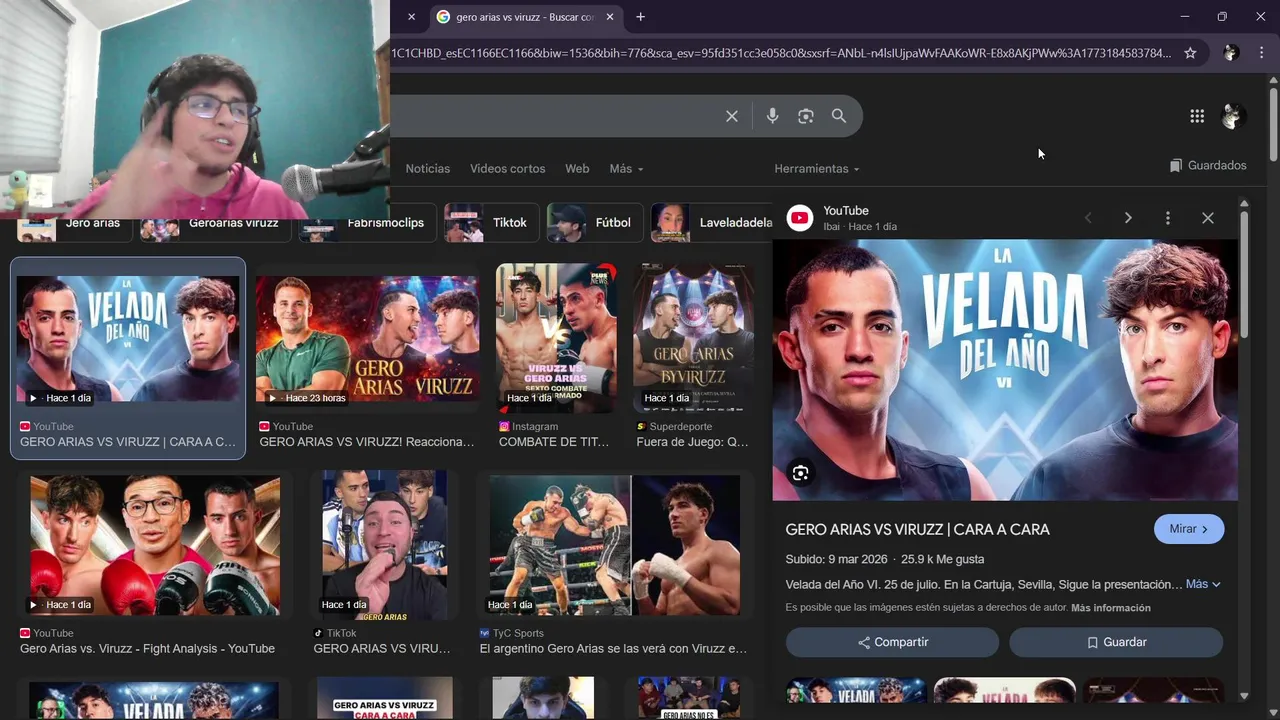Open first related thumbnail below Compartir
The height and width of the screenshot is (720, 1280).
click(x=855, y=689)
